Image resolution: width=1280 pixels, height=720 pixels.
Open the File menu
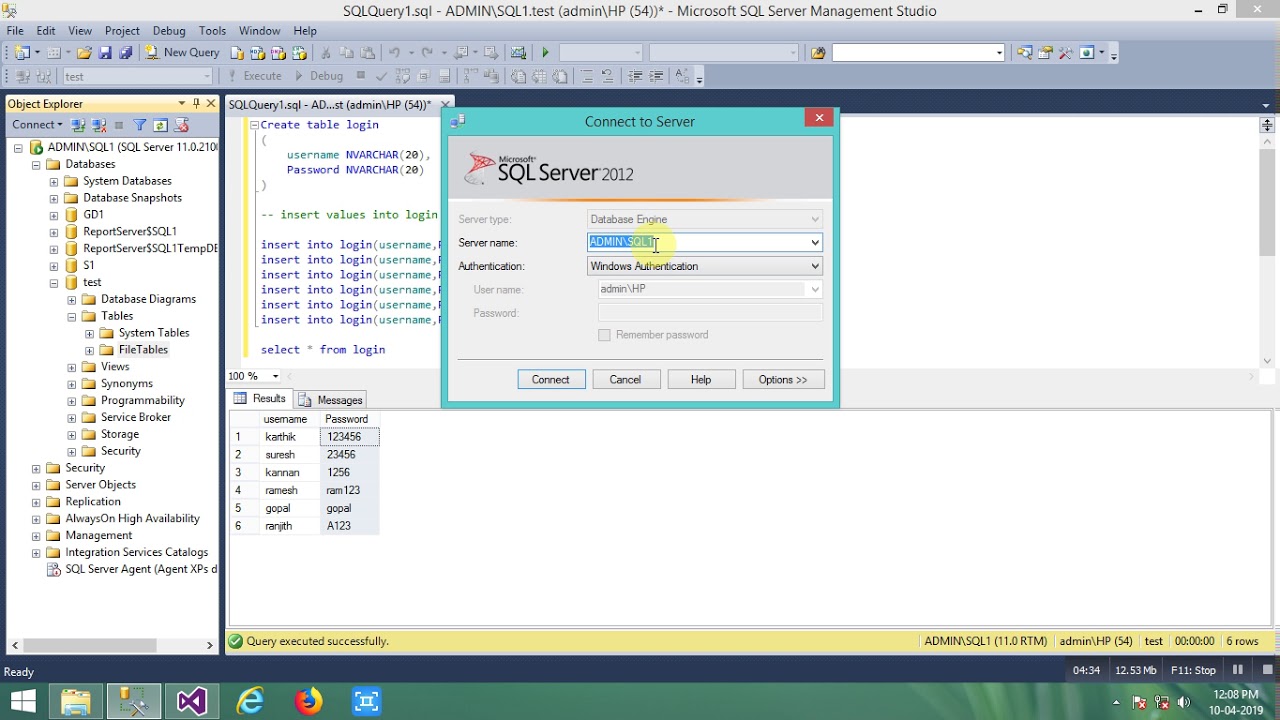tap(15, 31)
